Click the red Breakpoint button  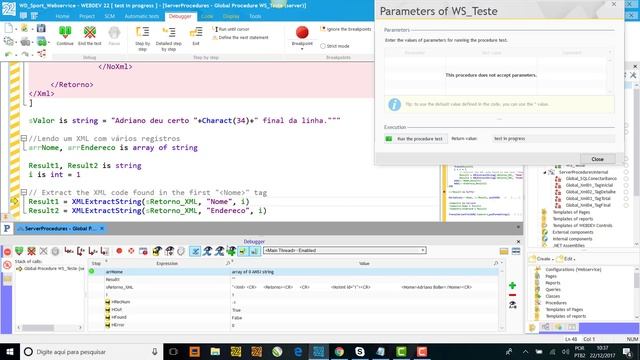(302, 33)
